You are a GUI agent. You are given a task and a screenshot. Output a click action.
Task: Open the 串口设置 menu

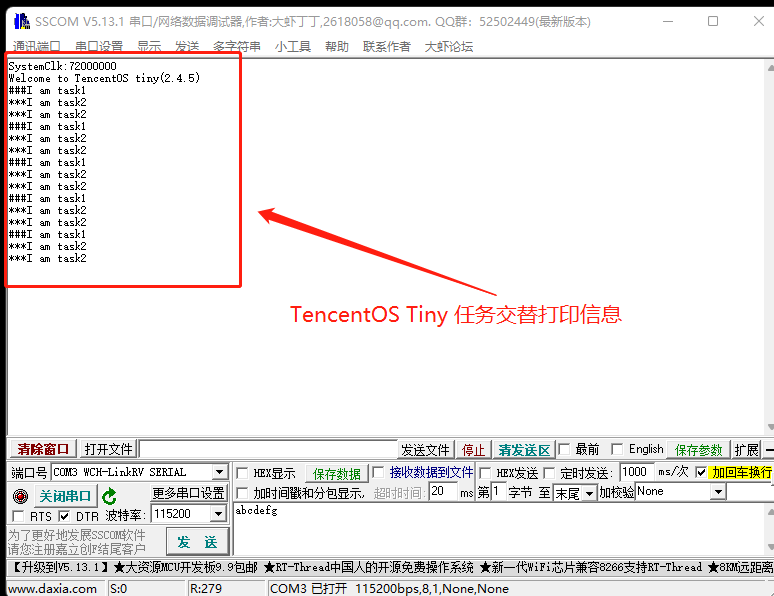click(x=99, y=47)
